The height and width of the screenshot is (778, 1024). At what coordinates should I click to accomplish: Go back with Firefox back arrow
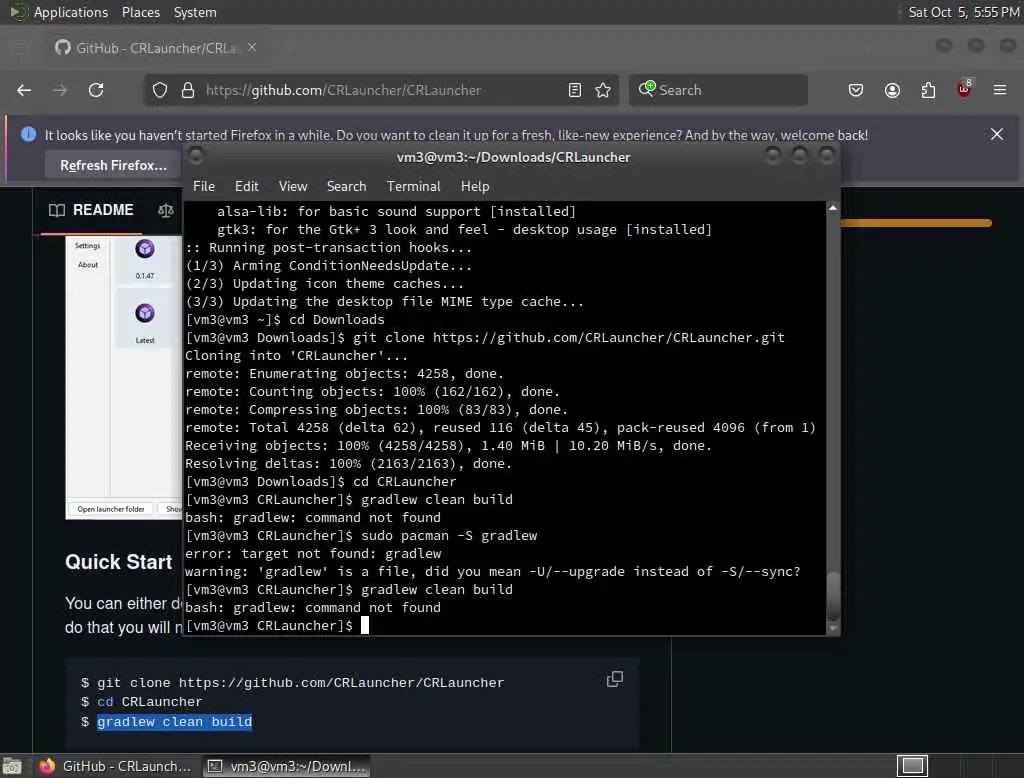24,90
